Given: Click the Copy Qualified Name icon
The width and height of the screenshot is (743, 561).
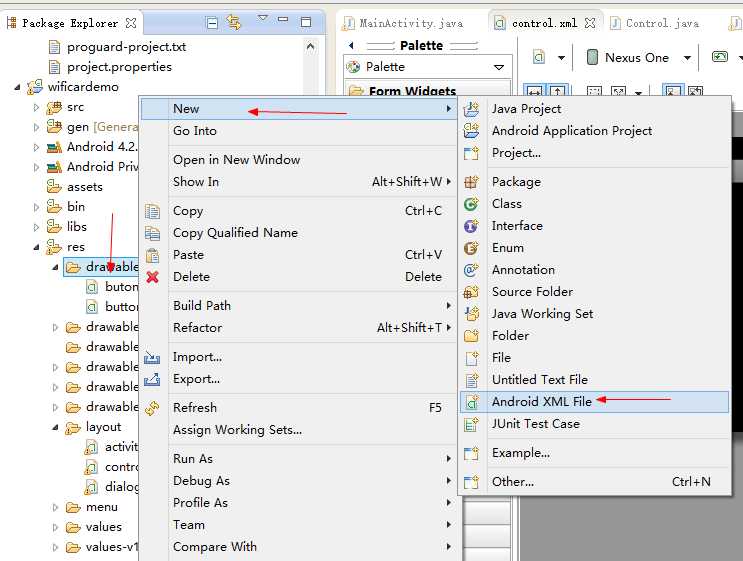Looking at the screenshot, I should tap(153, 233).
